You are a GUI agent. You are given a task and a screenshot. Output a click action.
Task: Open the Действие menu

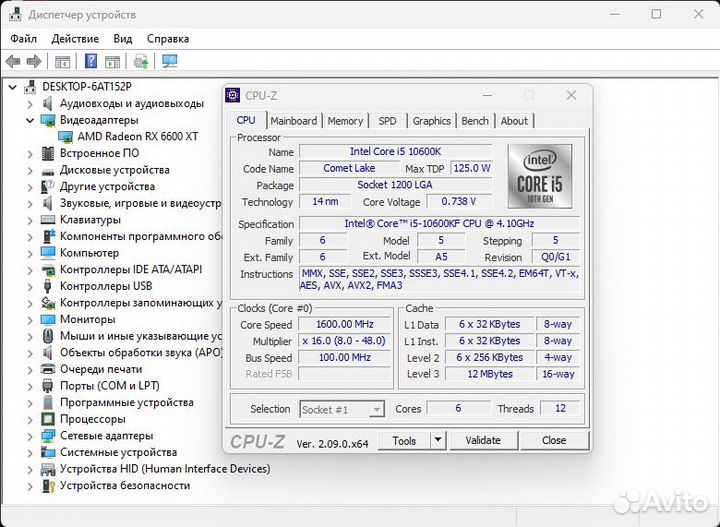75,38
